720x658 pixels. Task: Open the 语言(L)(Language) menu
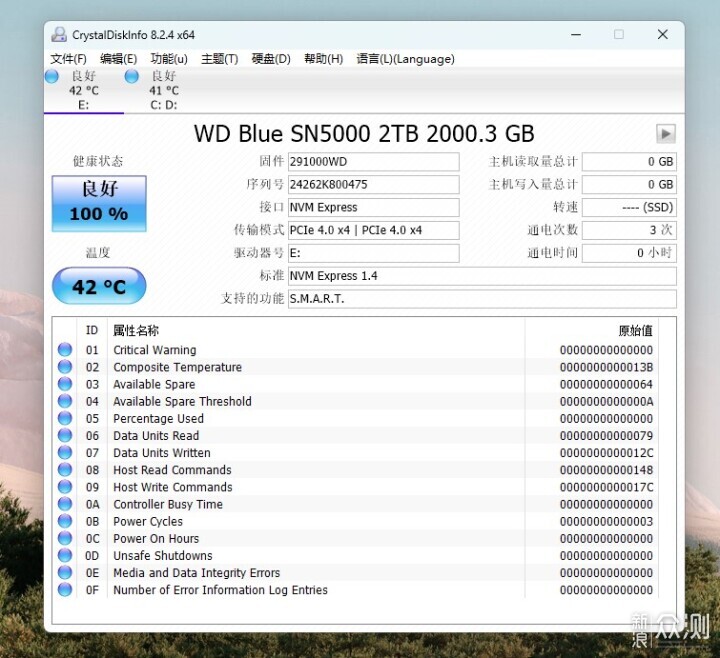[405, 59]
